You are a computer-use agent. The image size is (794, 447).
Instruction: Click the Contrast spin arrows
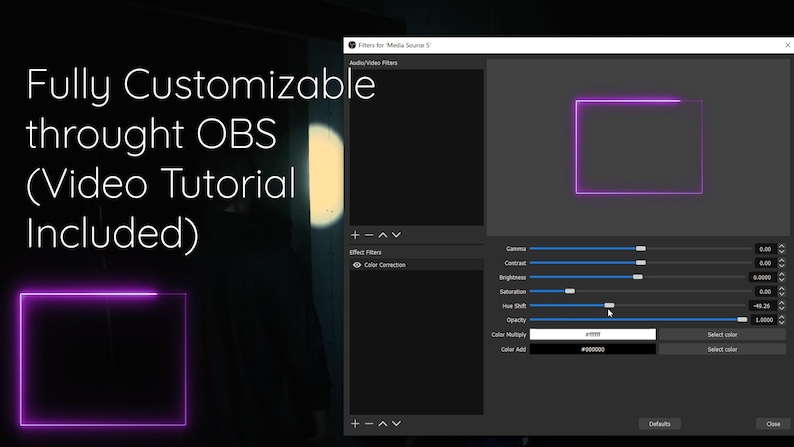781,263
